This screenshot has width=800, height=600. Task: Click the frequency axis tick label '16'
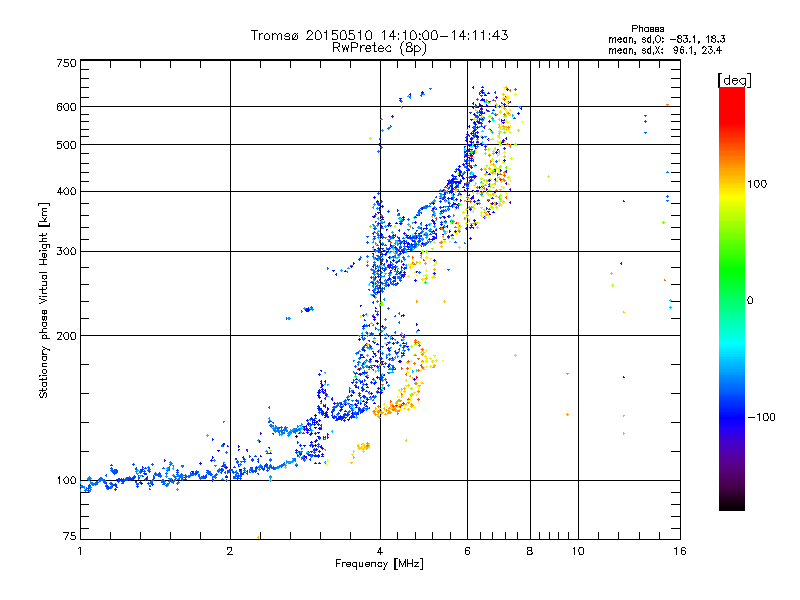point(680,551)
